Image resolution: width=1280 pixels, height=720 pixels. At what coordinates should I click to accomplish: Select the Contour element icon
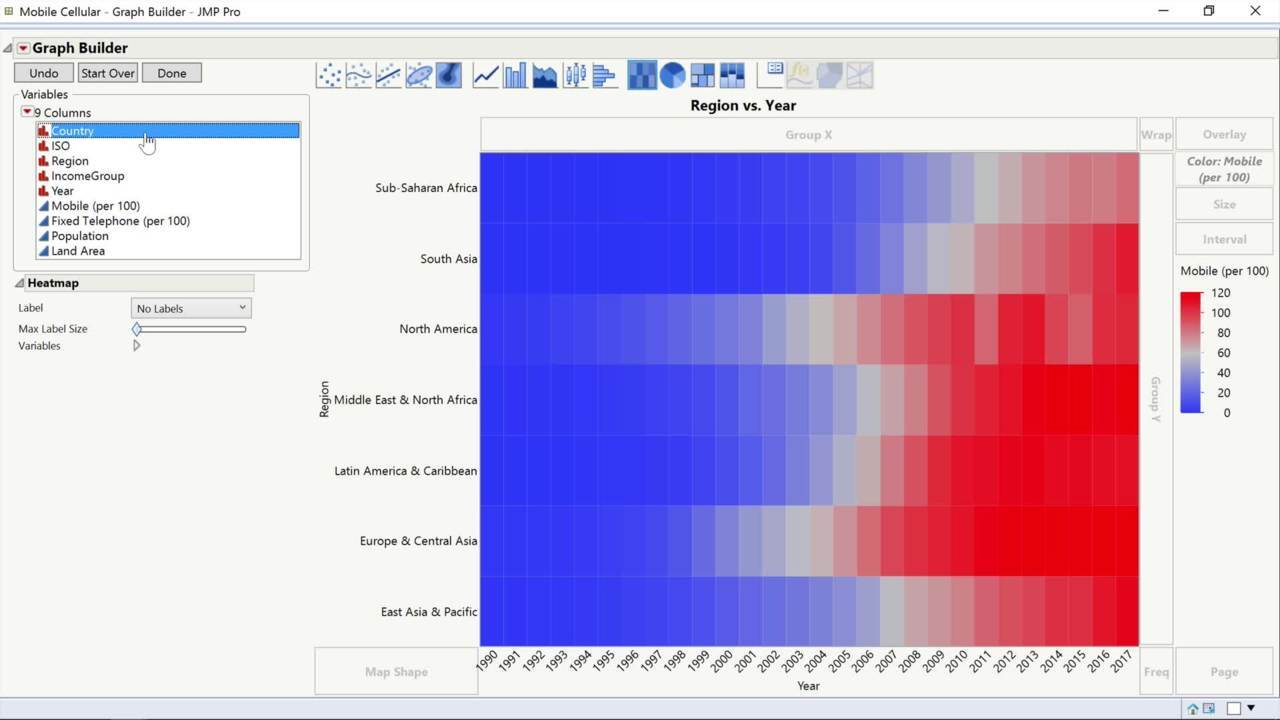tap(446, 74)
